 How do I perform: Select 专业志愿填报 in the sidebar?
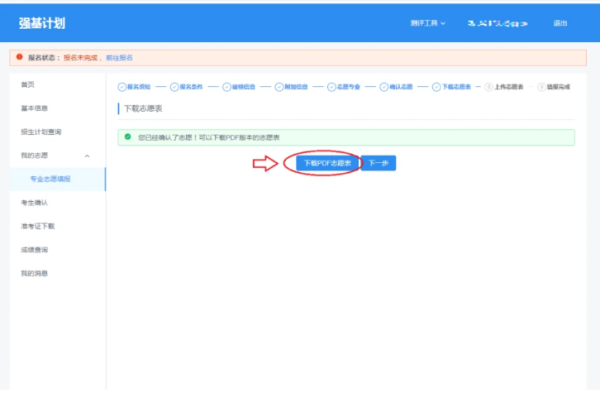(x=50, y=179)
